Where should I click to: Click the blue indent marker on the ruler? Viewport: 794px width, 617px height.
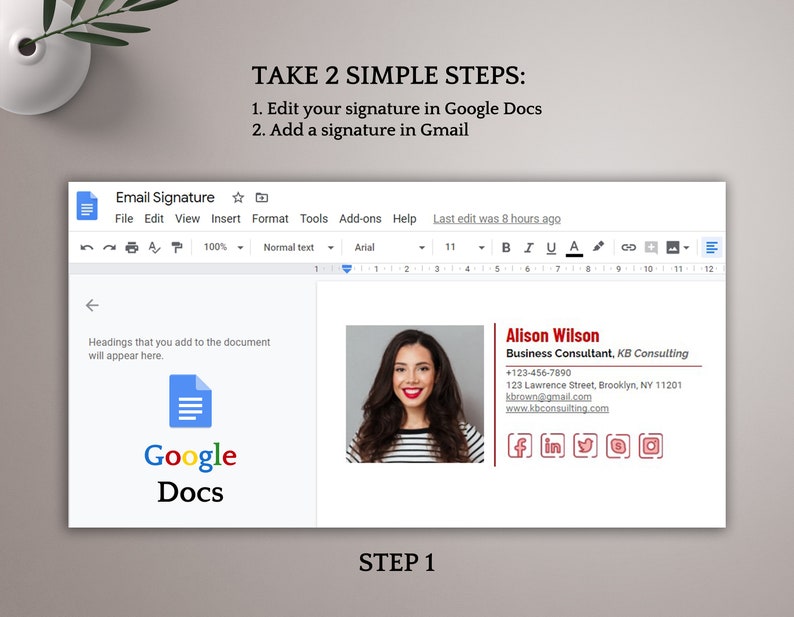[x=347, y=269]
